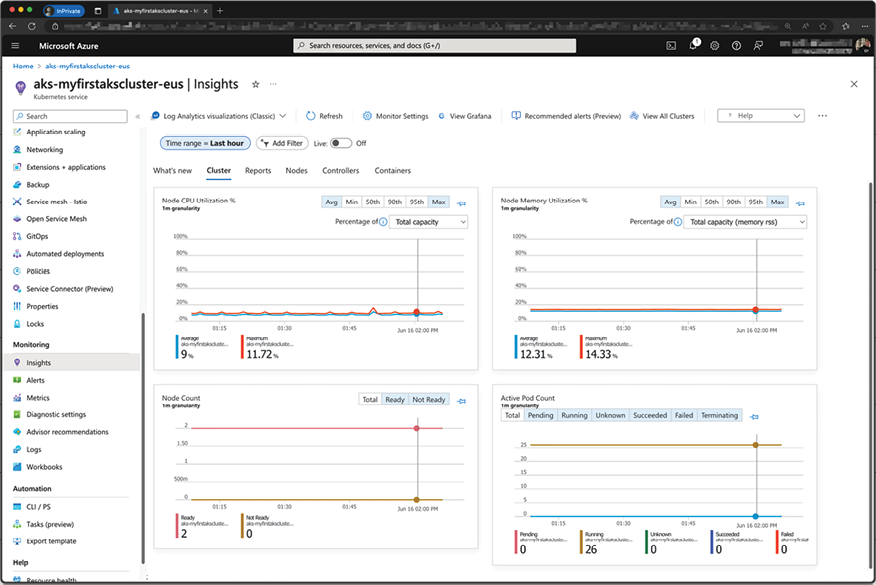Screen dimensions: 876x585
Task: Collapse the left sidebar menu
Action: pos(137,116)
